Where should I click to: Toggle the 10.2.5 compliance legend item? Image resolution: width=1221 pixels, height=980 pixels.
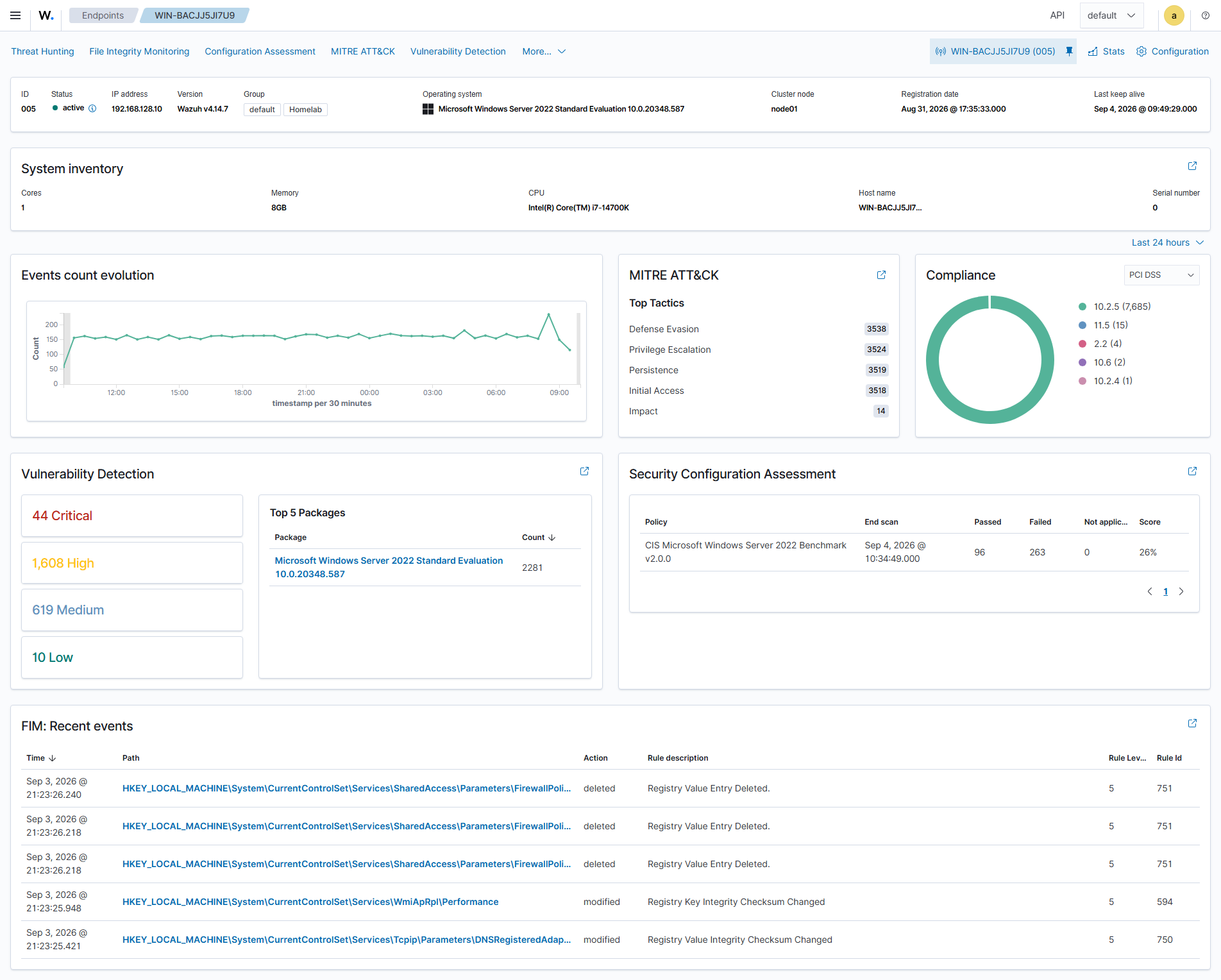1115,307
